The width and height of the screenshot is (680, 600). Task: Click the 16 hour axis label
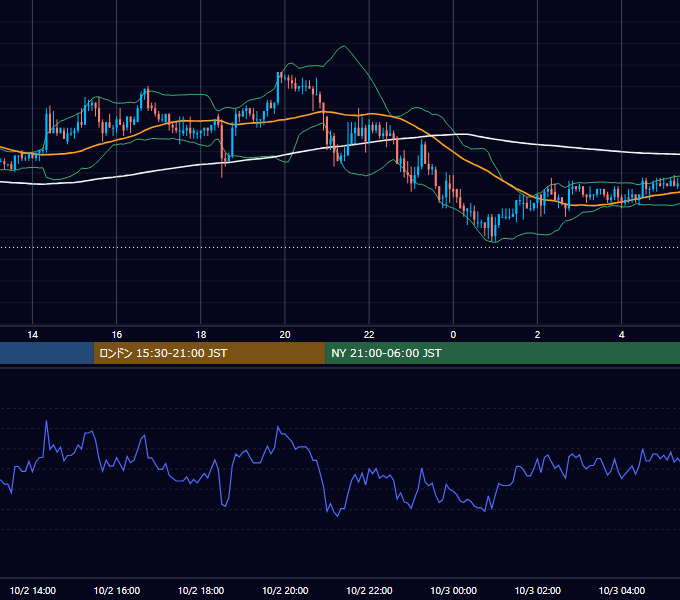(x=117, y=335)
